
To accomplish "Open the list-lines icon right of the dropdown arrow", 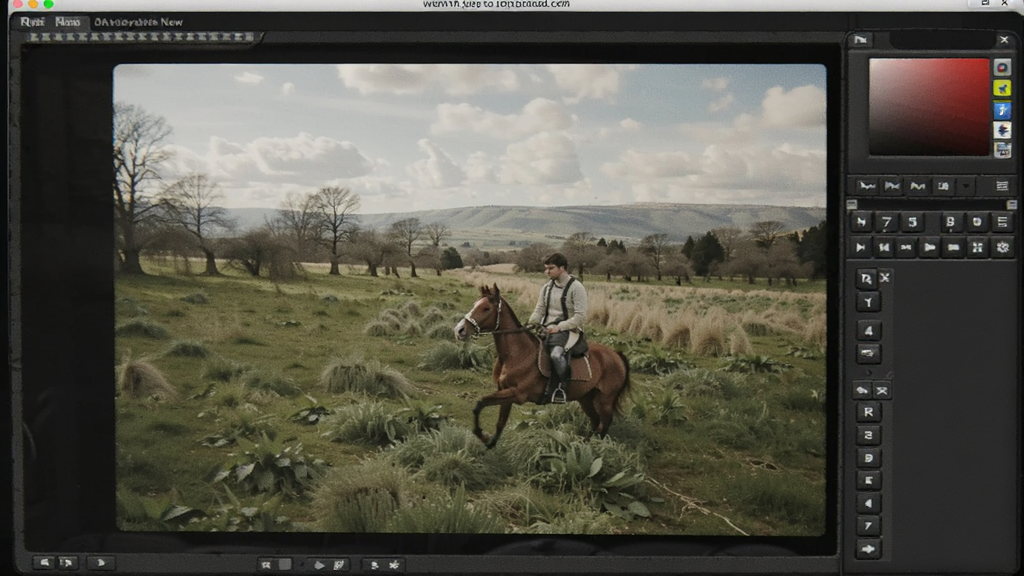I will 1002,186.
